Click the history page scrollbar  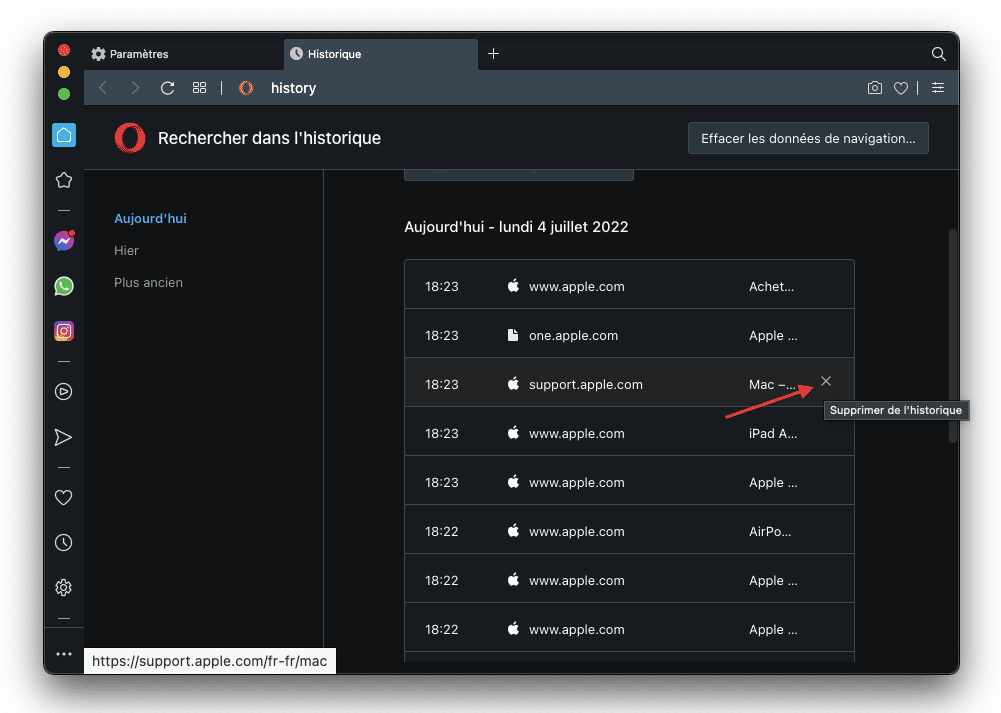952,336
